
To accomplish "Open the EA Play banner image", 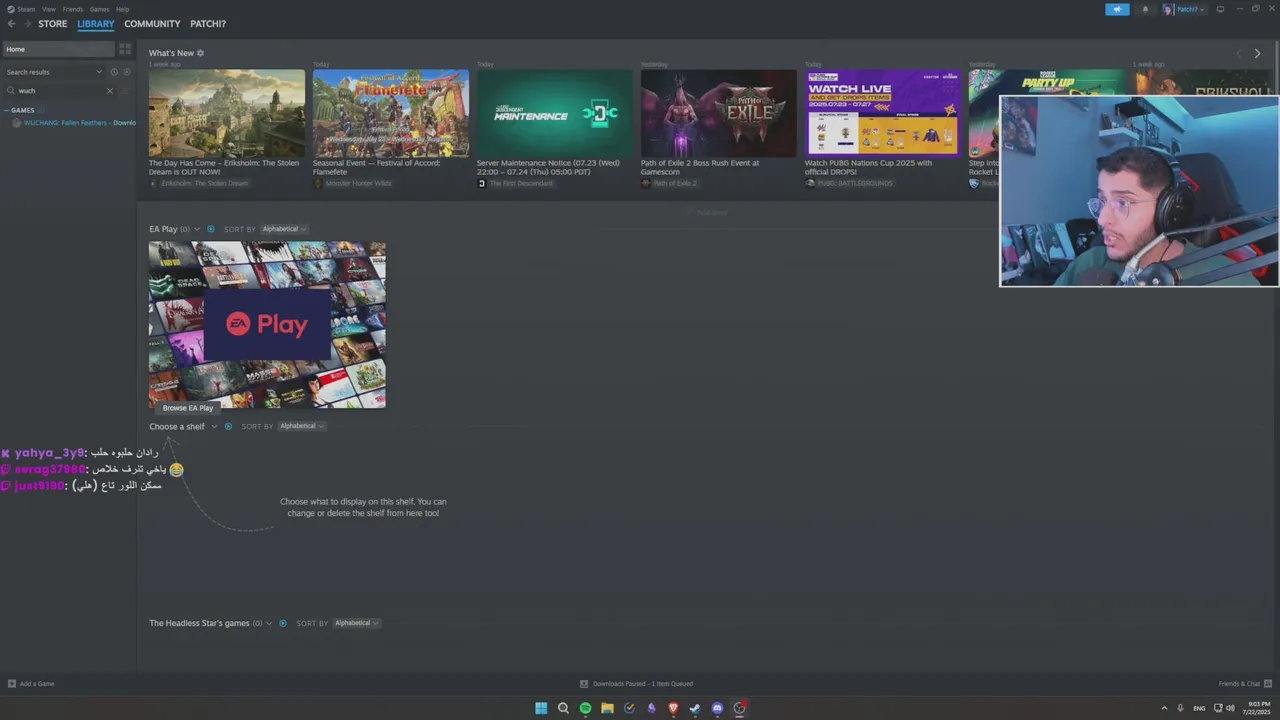I will tap(267, 325).
